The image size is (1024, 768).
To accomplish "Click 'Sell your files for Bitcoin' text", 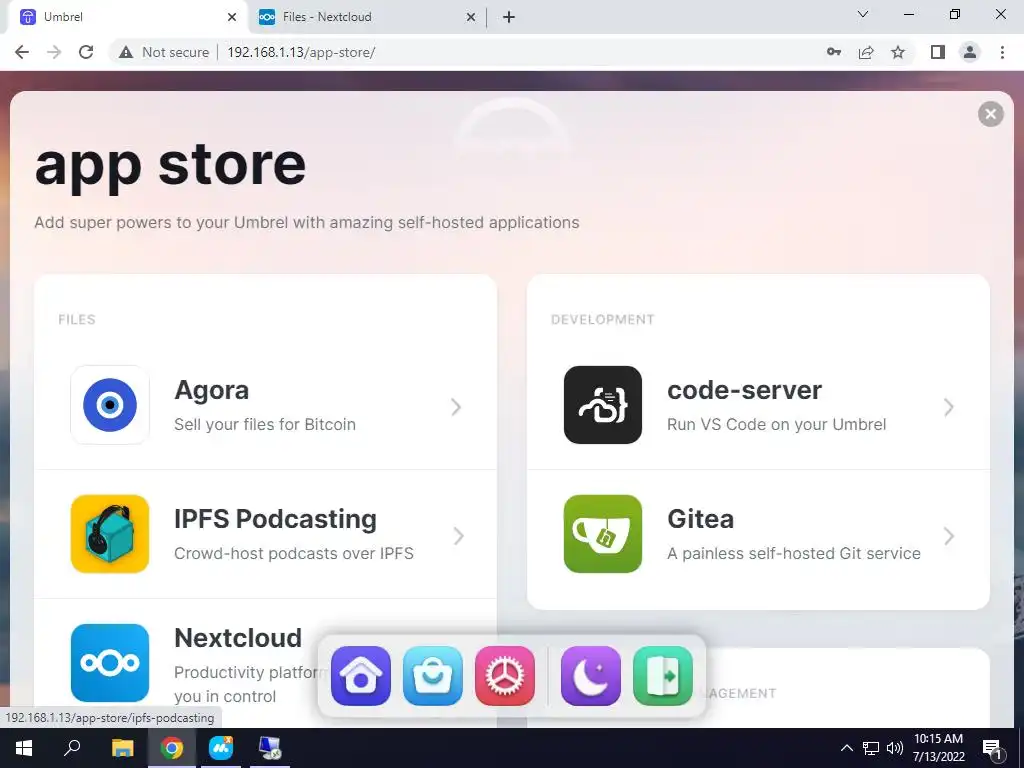I will click(264, 424).
